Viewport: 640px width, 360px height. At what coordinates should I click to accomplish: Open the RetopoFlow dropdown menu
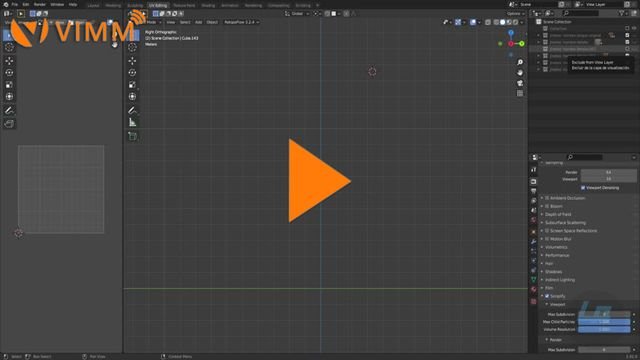pyautogui.click(x=241, y=22)
